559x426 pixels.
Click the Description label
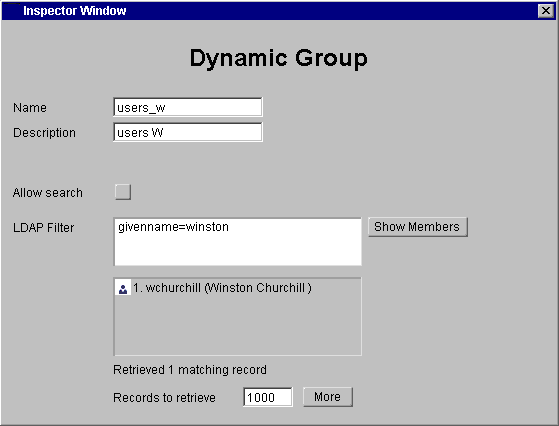tap(44, 133)
